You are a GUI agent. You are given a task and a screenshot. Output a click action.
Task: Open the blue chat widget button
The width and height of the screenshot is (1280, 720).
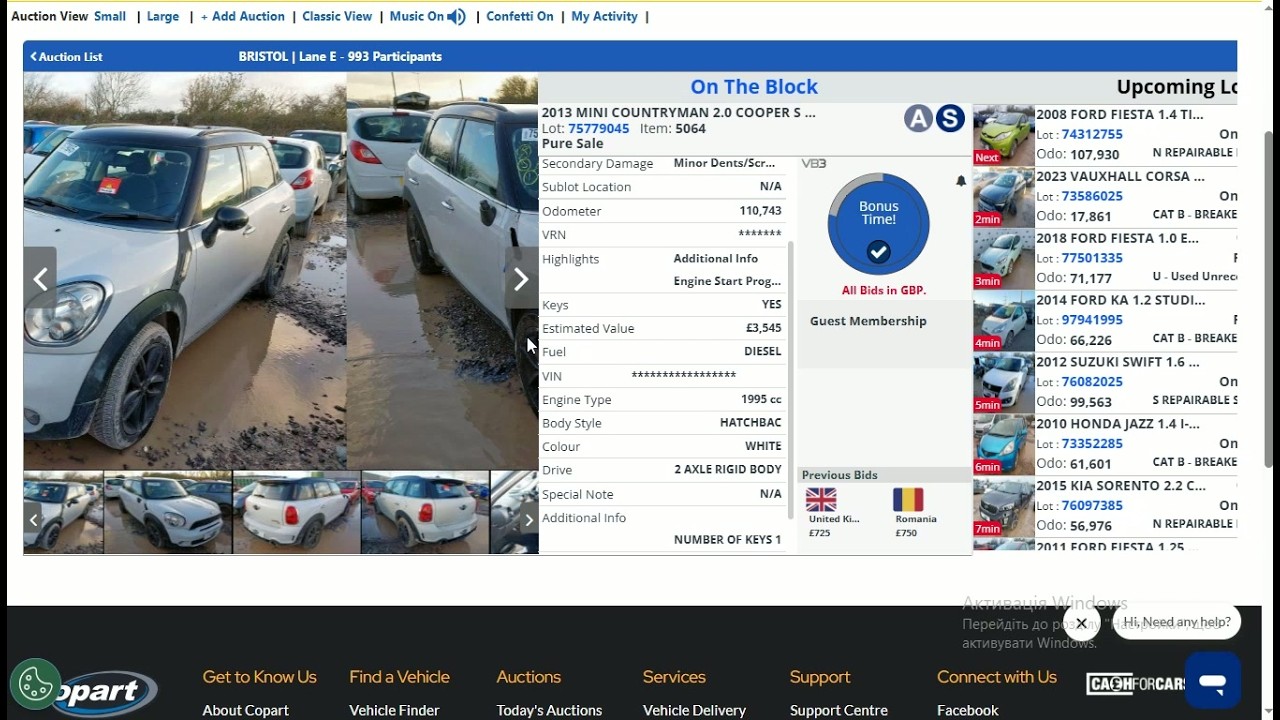point(1213,681)
